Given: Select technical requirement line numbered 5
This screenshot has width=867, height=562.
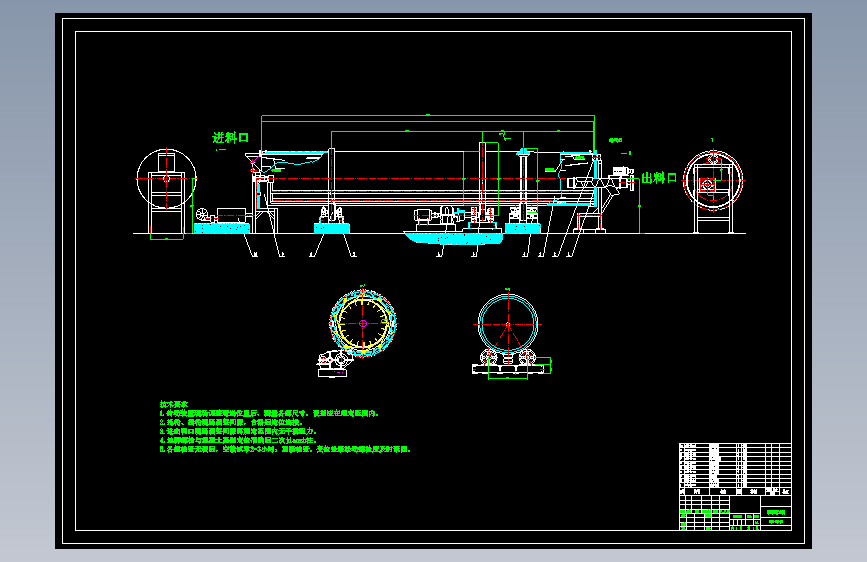Looking at the screenshot, I should click(285, 449).
